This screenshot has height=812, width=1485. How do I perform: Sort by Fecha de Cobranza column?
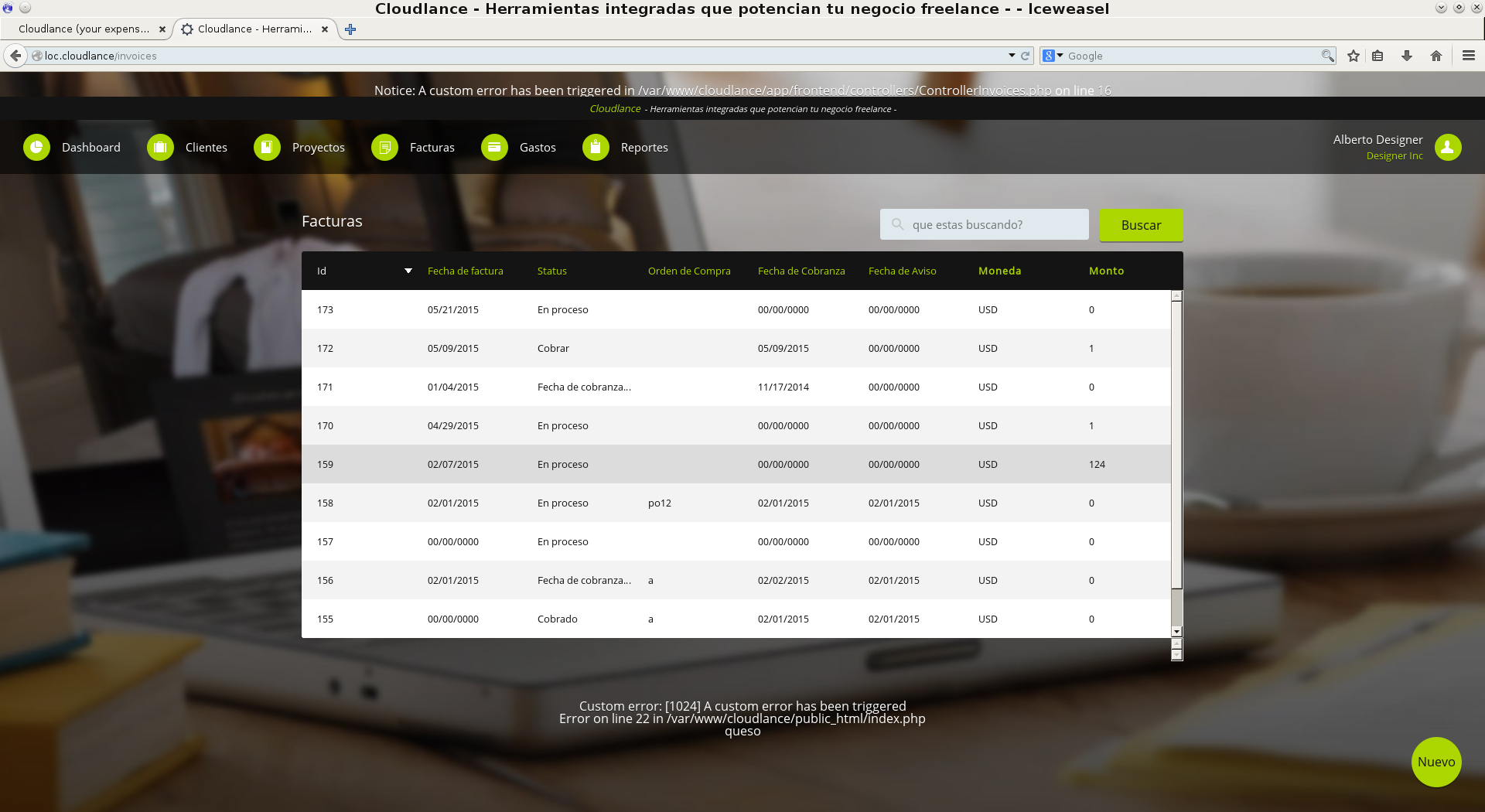coord(801,271)
